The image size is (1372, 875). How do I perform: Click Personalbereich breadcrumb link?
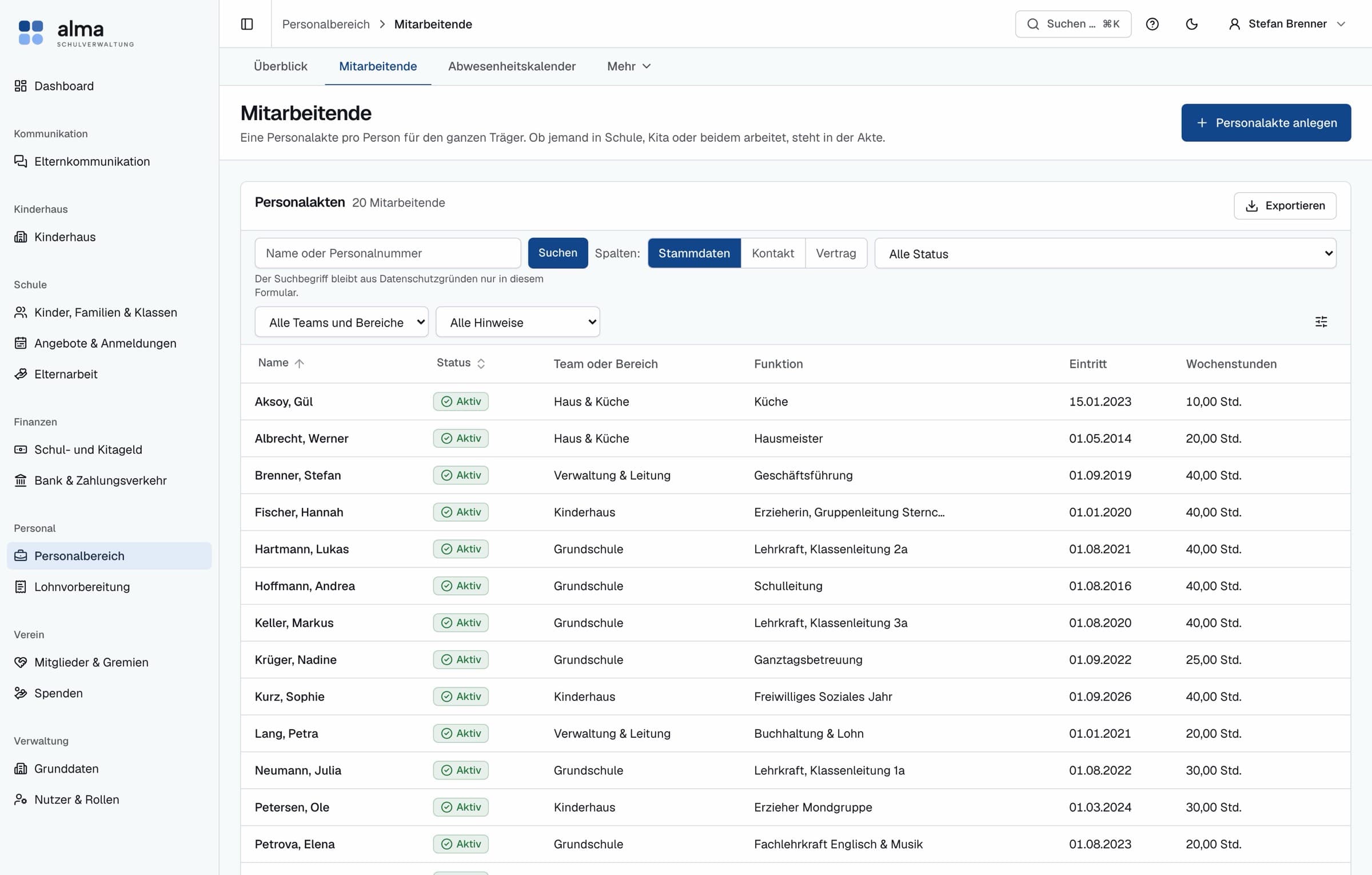tap(326, 24)
